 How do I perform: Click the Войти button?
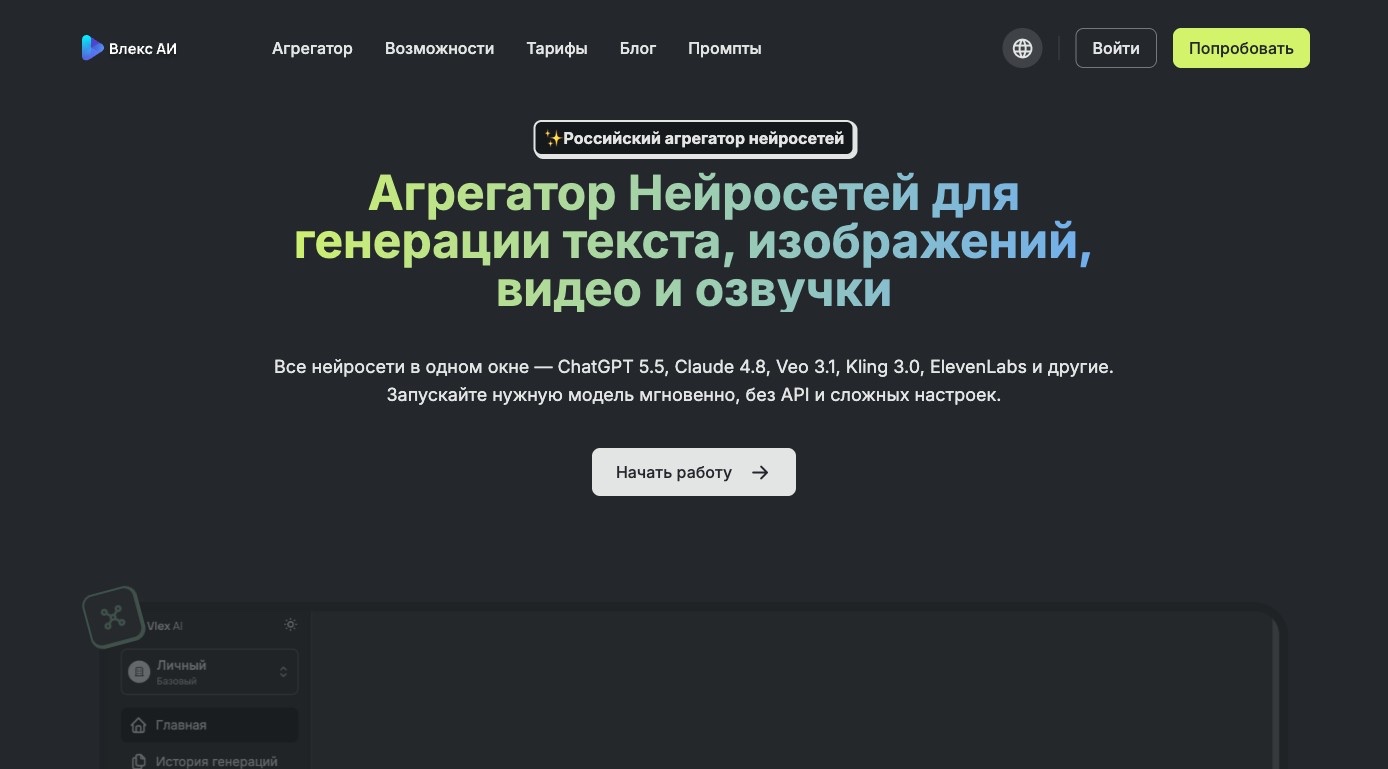[x=1116, y=48]
